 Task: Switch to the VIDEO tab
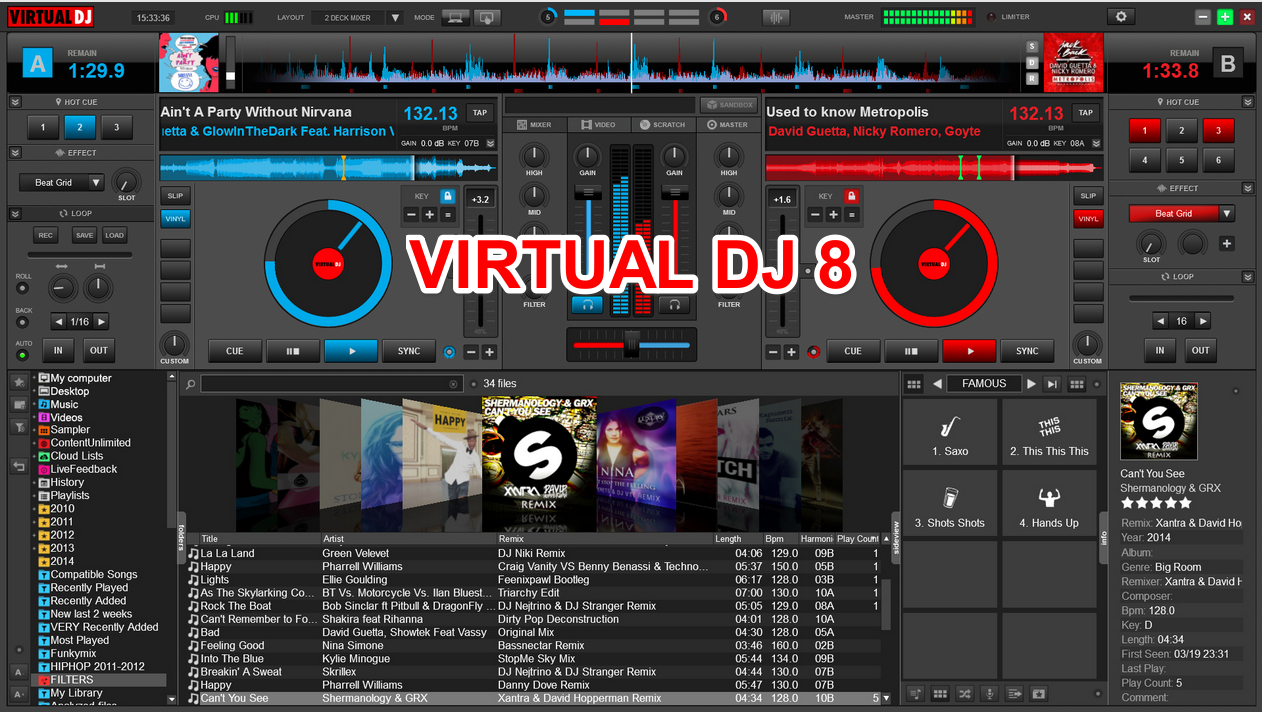[598, 125]
